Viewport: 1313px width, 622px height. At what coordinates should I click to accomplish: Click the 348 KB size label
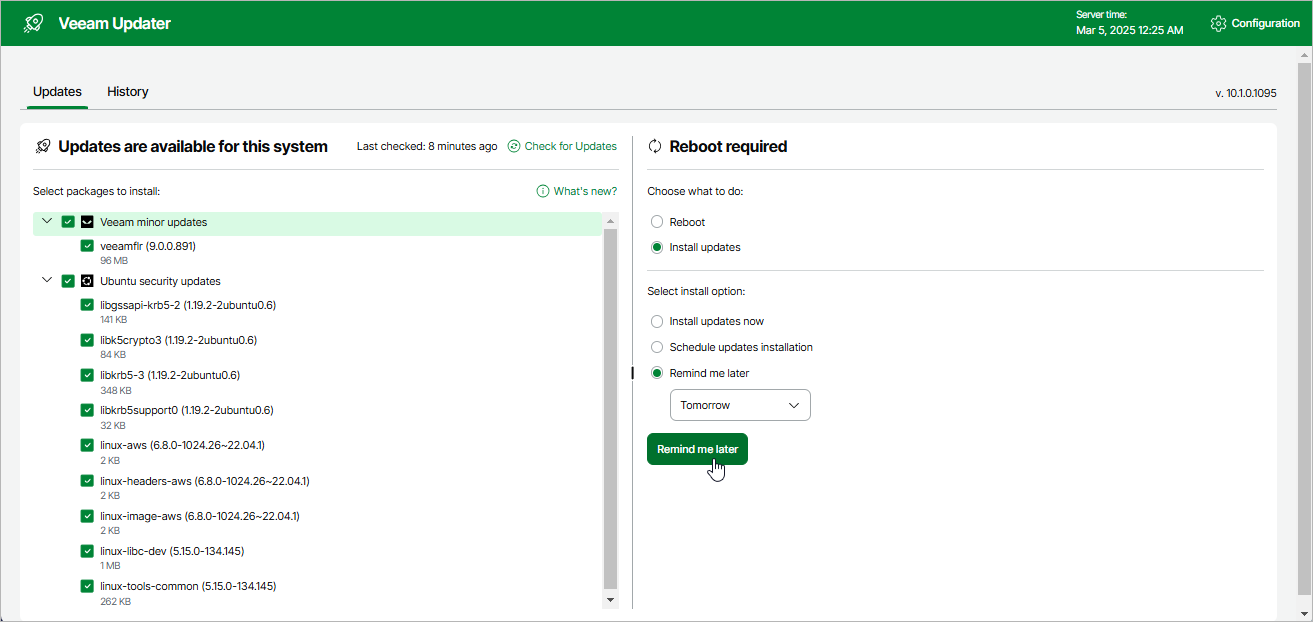point(116,390)
